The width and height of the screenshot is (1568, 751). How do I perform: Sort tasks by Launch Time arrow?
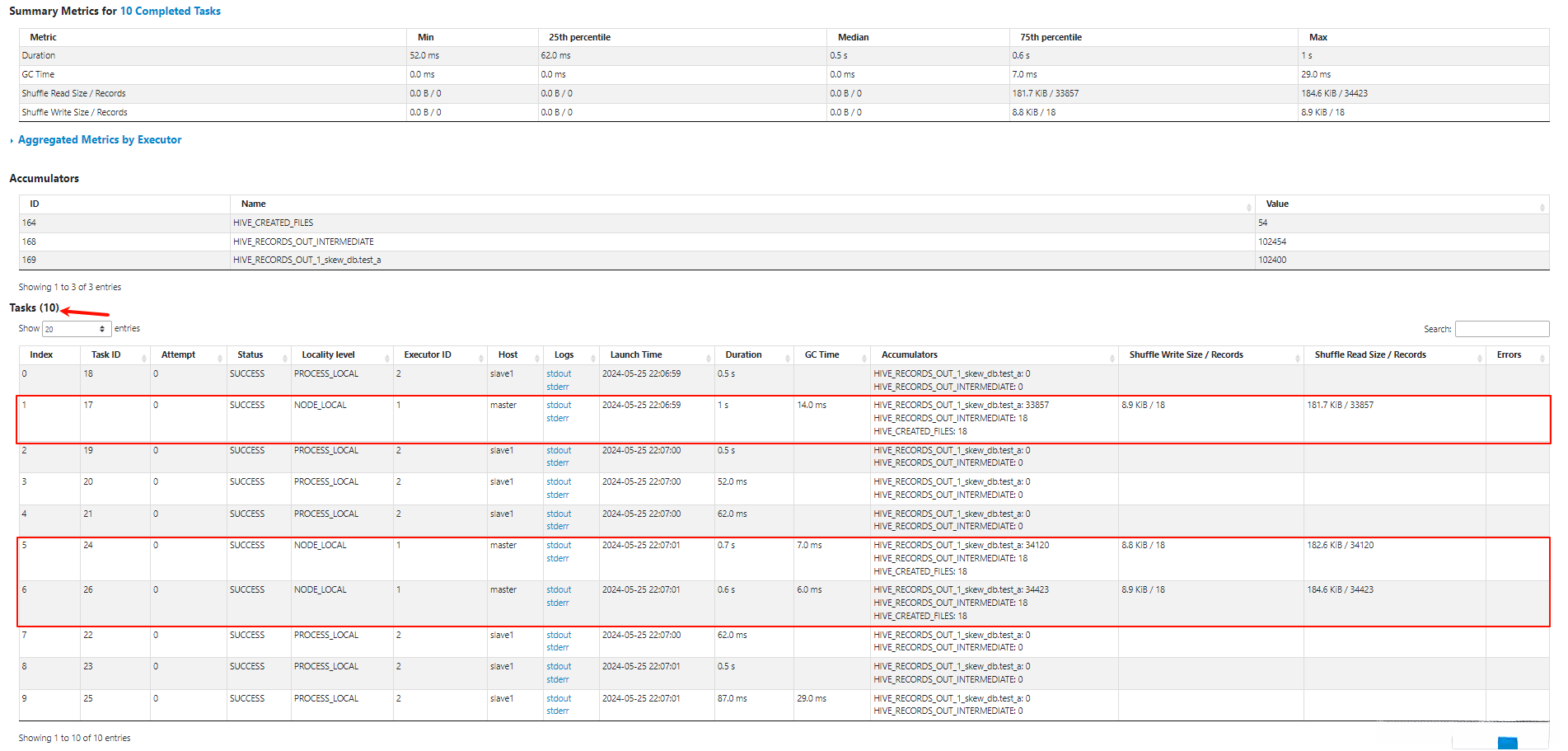708,357
